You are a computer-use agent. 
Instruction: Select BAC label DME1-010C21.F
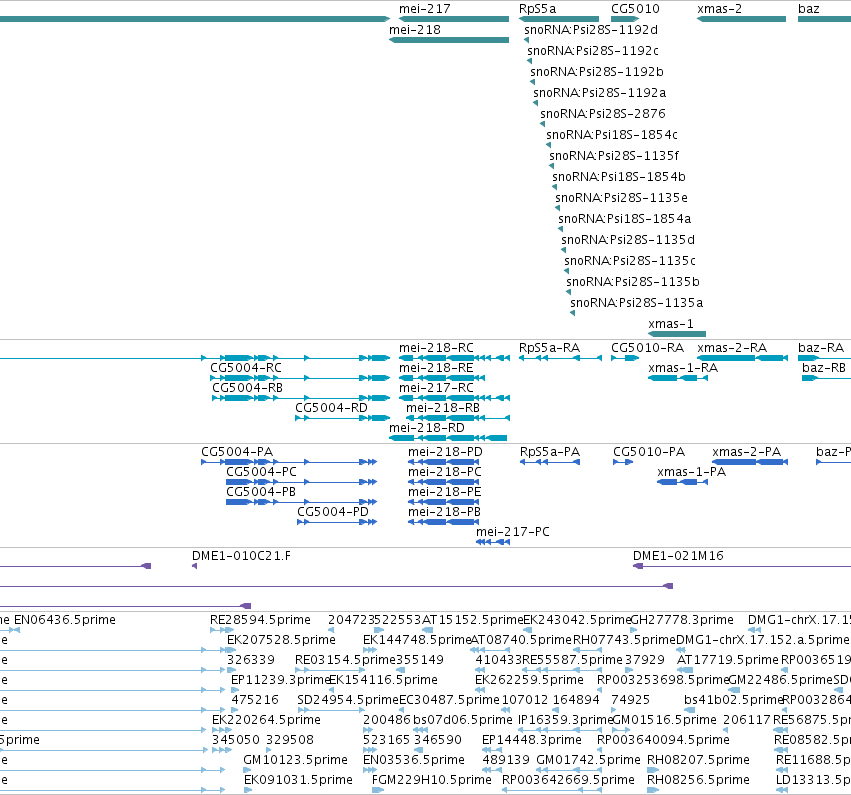pos(242,556)
